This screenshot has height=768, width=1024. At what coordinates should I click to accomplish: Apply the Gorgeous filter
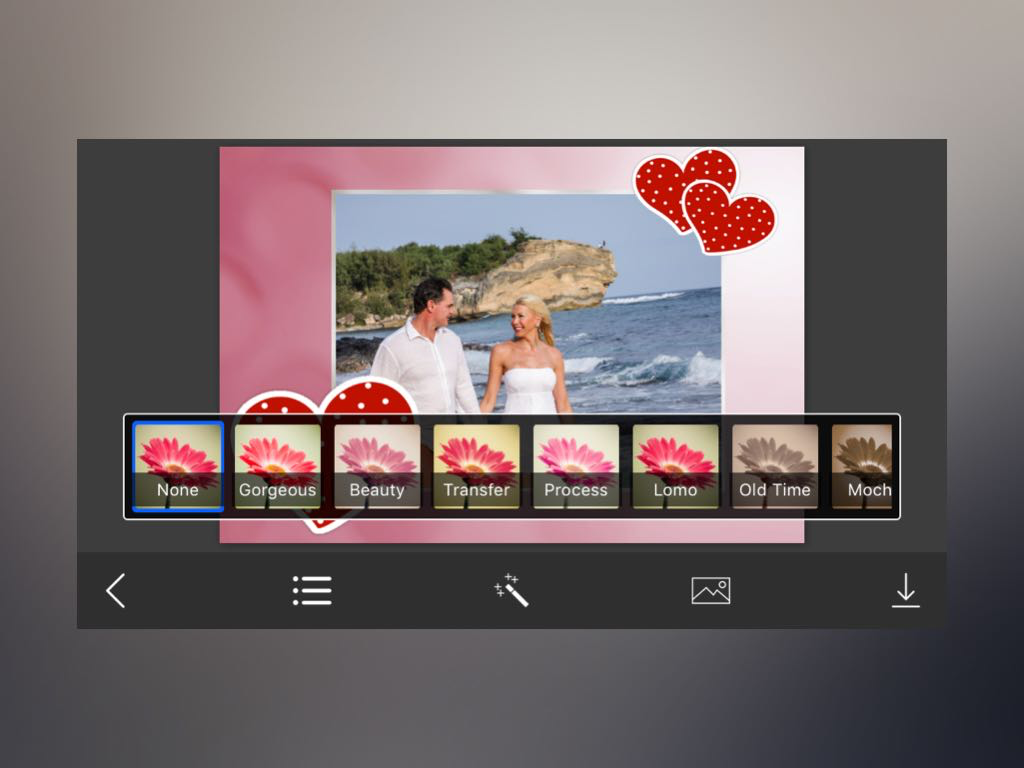point(278,466)
